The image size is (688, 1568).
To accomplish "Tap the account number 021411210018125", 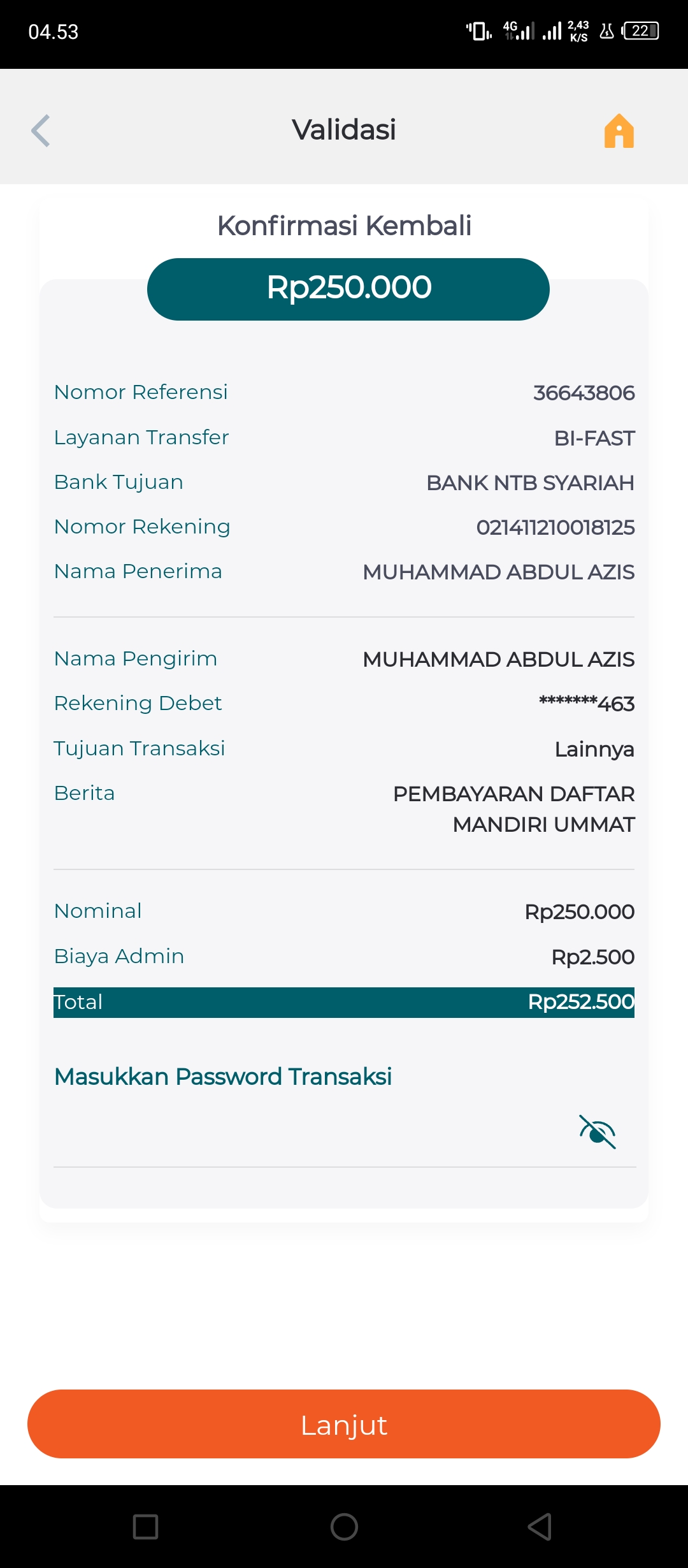I will [555, 527].
